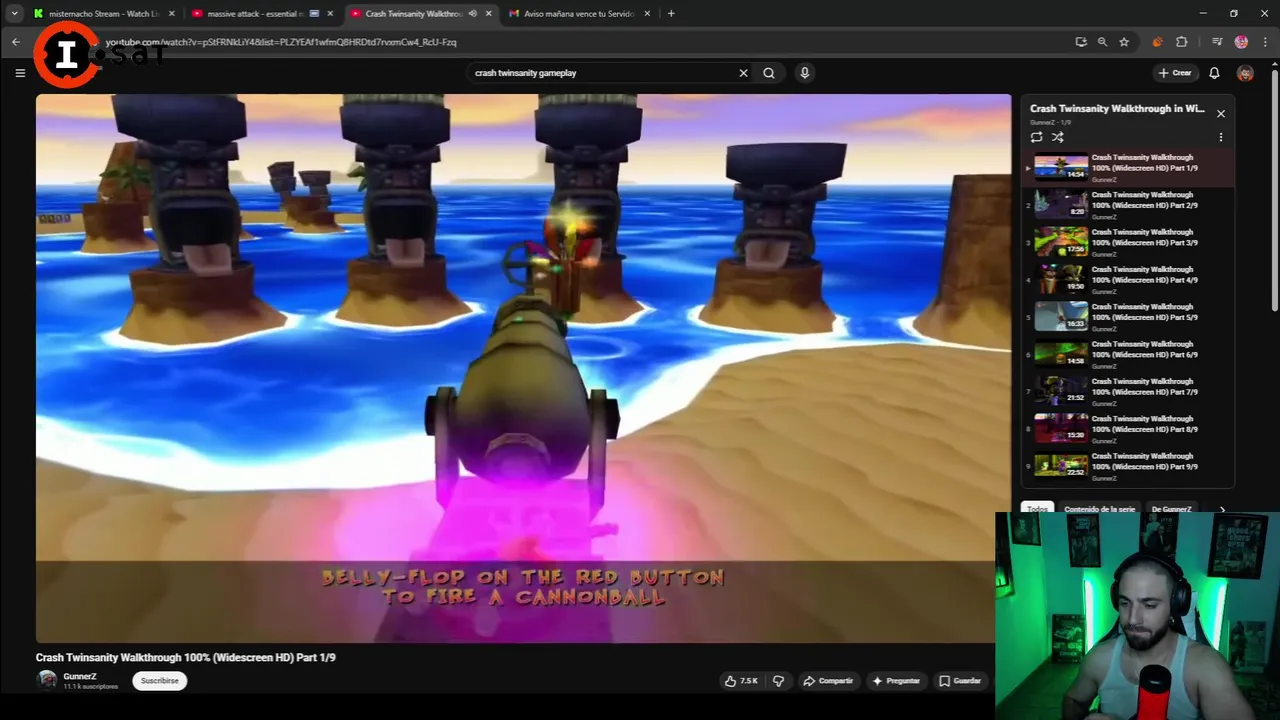Image resolution: width=1280 pixels, height=720 pixels.
Task: Play Part 8/9 from the playlist
Action: 1128,429
